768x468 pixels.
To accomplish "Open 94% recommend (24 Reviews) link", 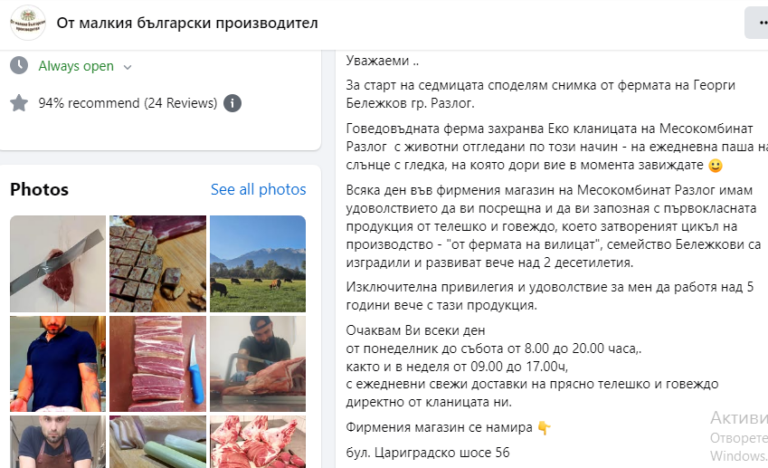I will [x=128, y=103].
